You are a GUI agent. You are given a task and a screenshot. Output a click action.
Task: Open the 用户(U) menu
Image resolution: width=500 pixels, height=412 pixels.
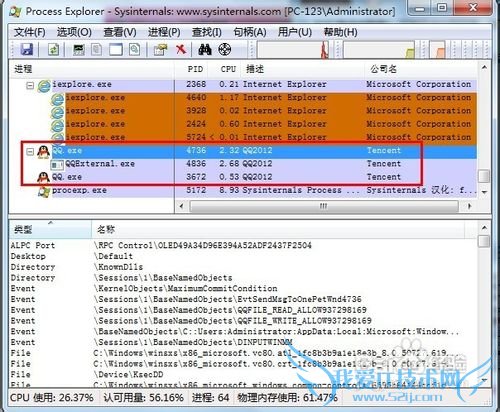pyautogui.click(x=295, y=32)
